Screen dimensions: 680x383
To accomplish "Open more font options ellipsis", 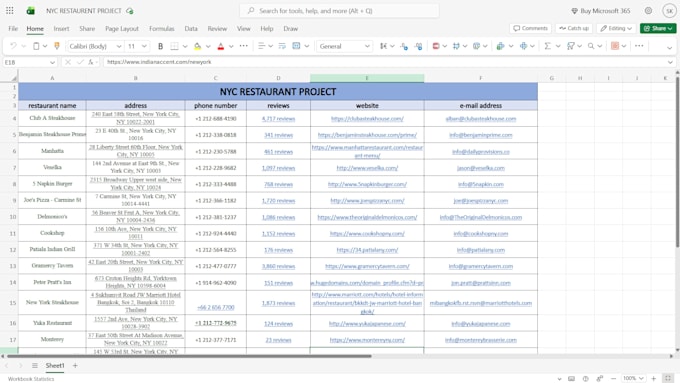I will click(244, 46).
